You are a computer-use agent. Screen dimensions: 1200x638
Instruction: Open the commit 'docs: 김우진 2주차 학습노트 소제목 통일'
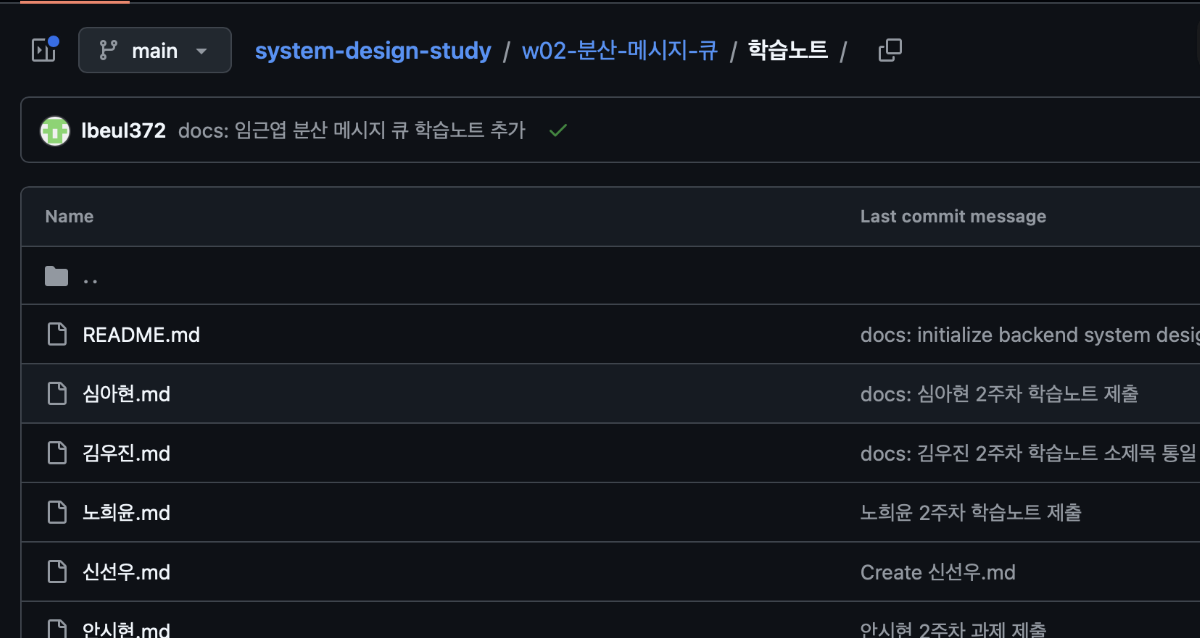pyautogui.click(x=1028, y=453)
